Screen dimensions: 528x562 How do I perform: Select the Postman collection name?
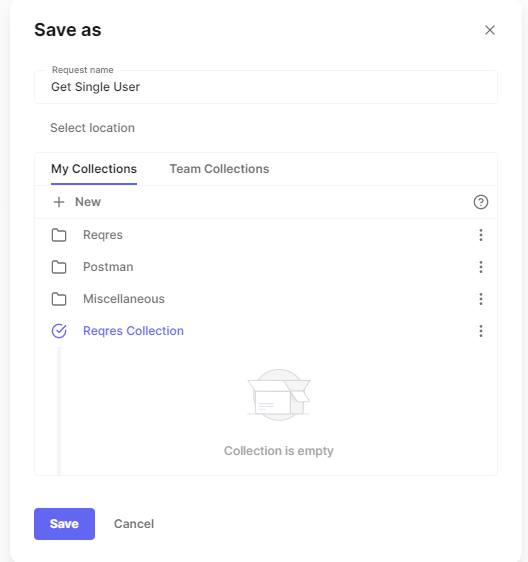(x=108, y=267)
